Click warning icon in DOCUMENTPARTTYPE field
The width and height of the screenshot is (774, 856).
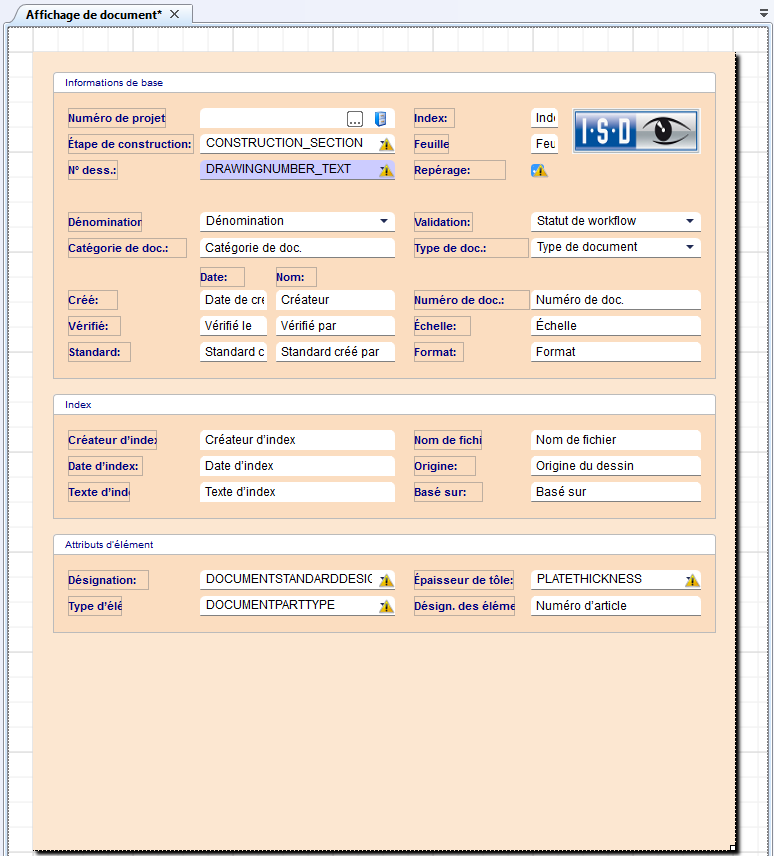386,606
